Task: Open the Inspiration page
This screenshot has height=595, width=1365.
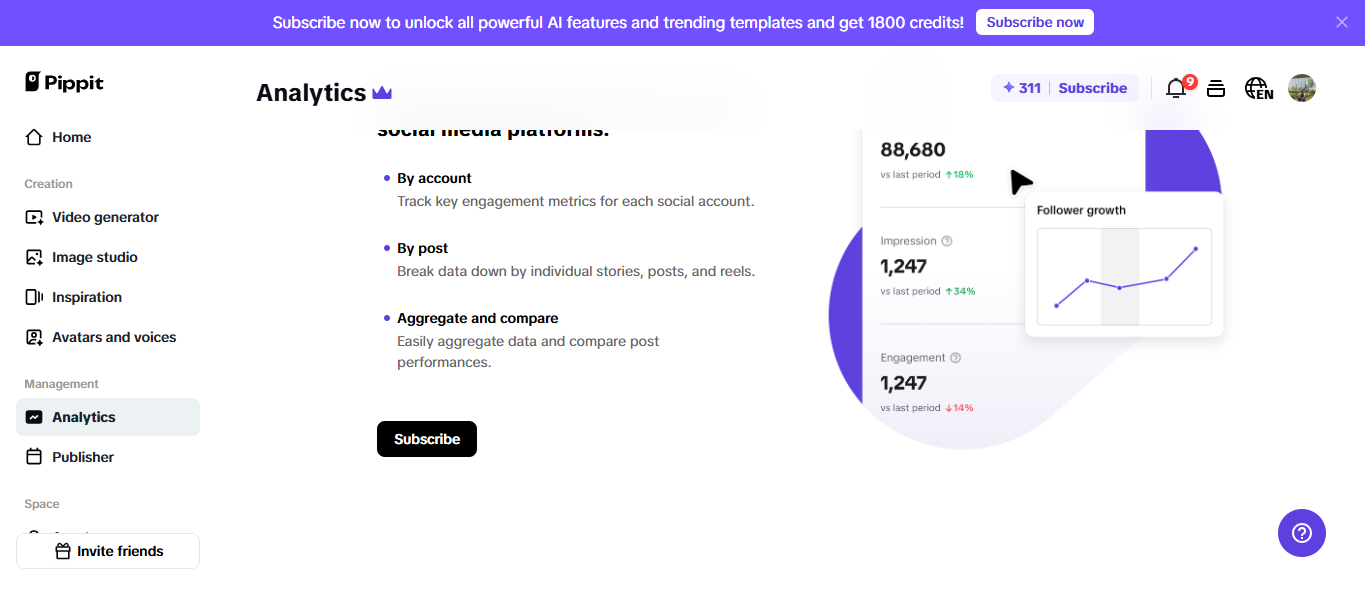Action: point(87,297)
